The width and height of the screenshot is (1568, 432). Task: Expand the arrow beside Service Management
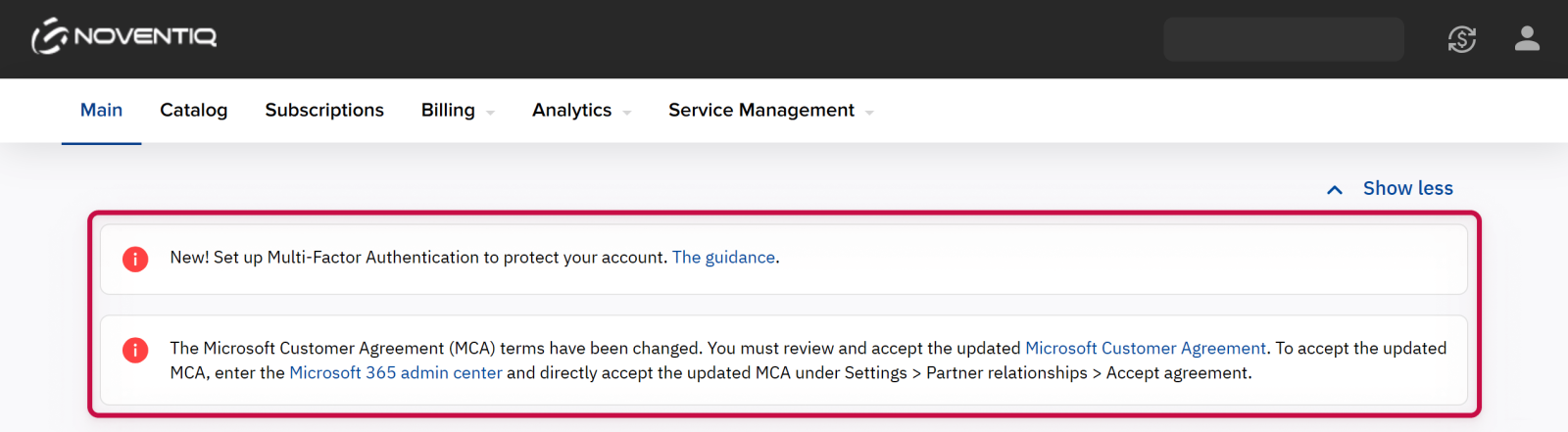point(869,113)
